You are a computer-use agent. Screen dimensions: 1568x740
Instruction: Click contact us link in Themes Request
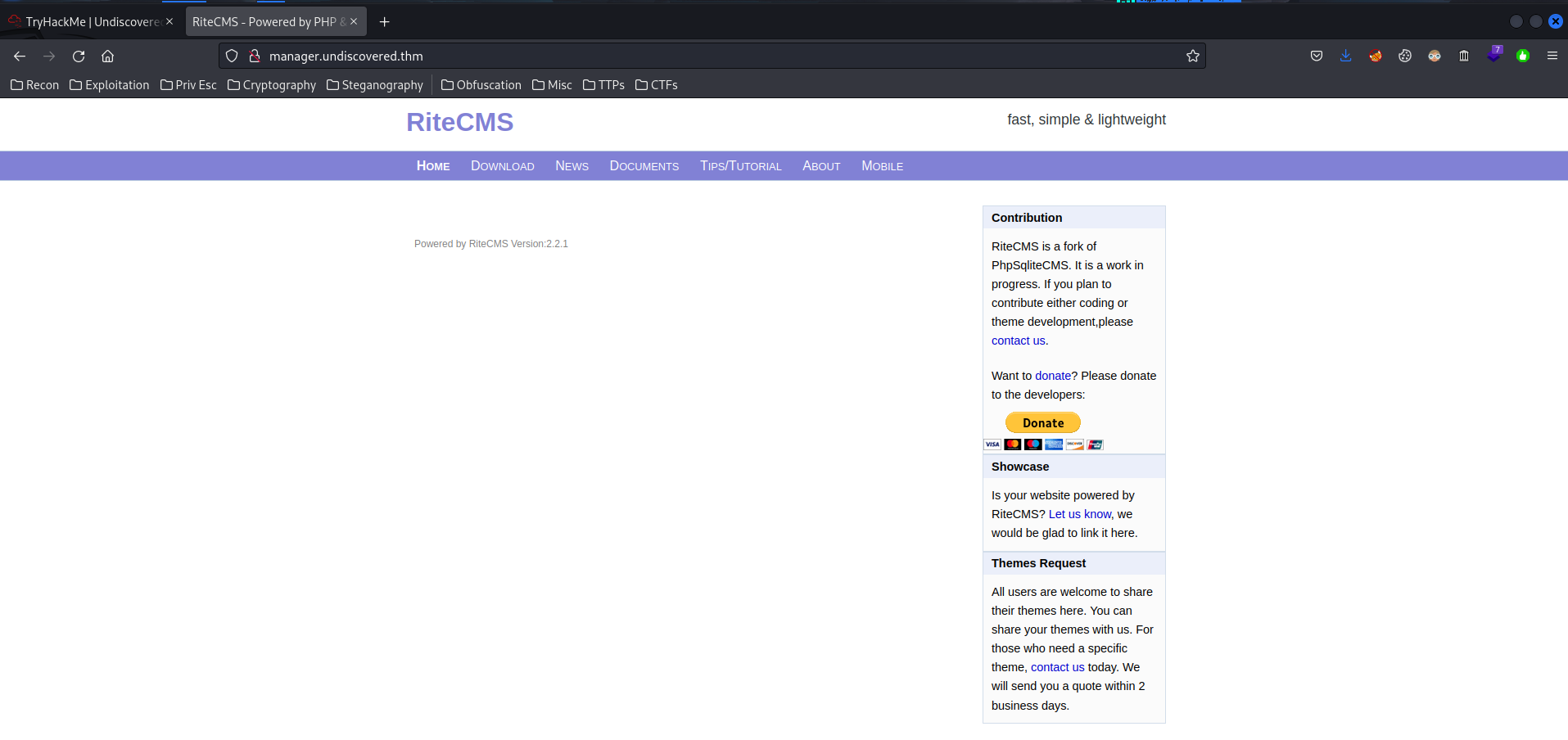[1057, 667]
